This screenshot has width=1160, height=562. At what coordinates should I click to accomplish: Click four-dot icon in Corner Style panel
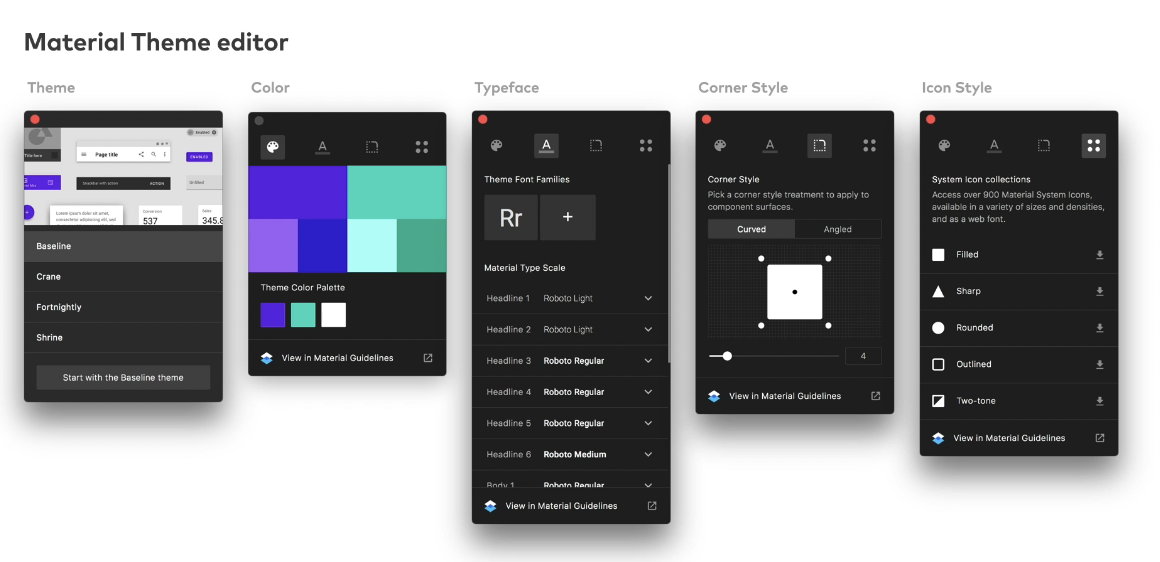tap(869, 146)
